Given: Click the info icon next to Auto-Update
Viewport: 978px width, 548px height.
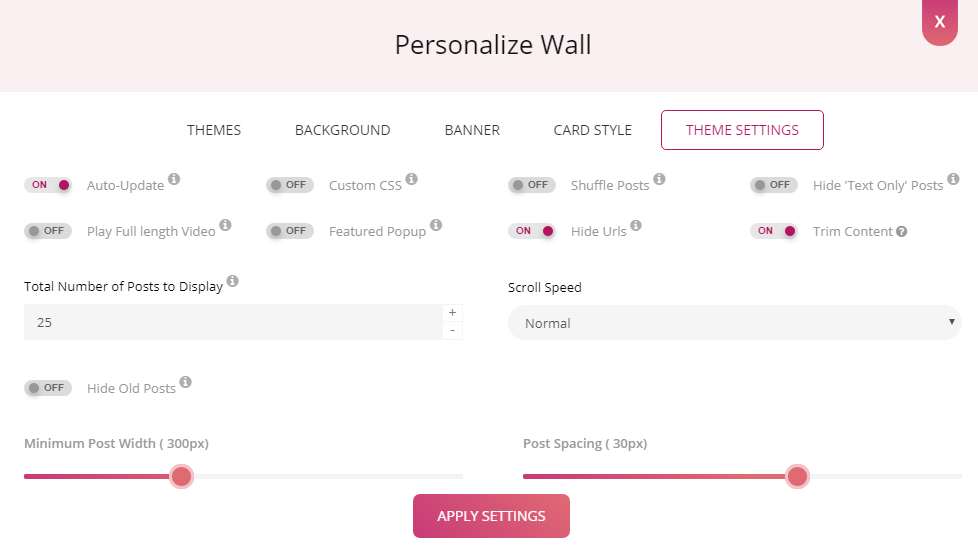Looking at the screenshot, I should click(174, 179).
